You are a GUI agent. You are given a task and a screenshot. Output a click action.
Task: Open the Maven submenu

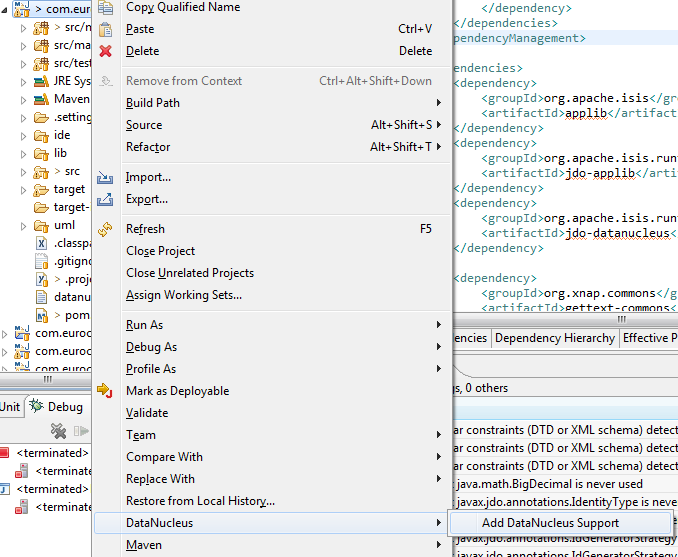(x=144, y=545)
